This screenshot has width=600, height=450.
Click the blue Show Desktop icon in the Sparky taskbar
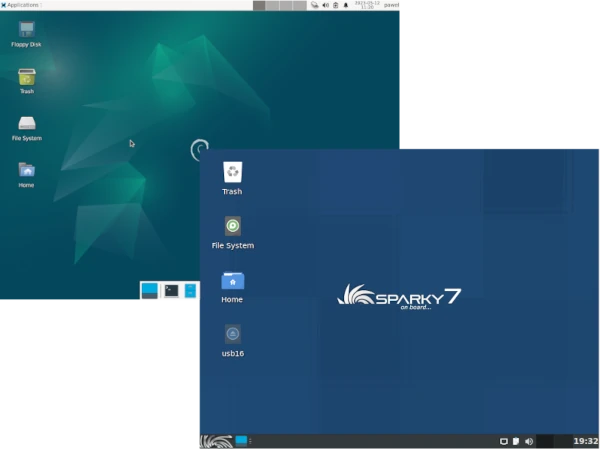(241, 441)
